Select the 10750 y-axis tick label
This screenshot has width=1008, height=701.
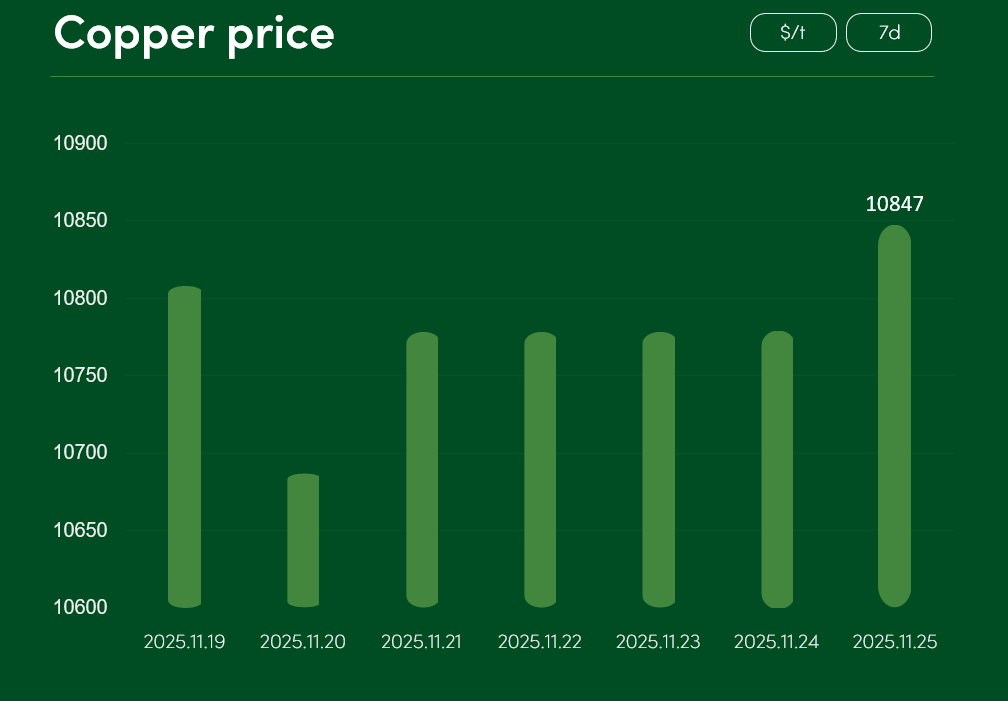click(80, 376)
